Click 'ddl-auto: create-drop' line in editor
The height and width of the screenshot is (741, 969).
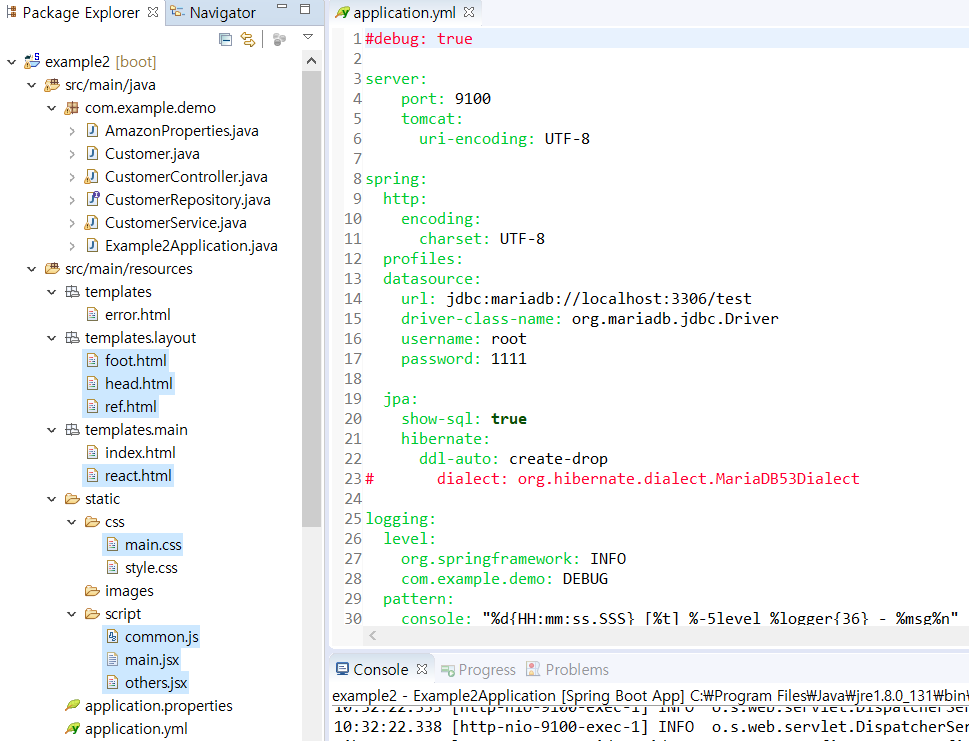(513, 459)
